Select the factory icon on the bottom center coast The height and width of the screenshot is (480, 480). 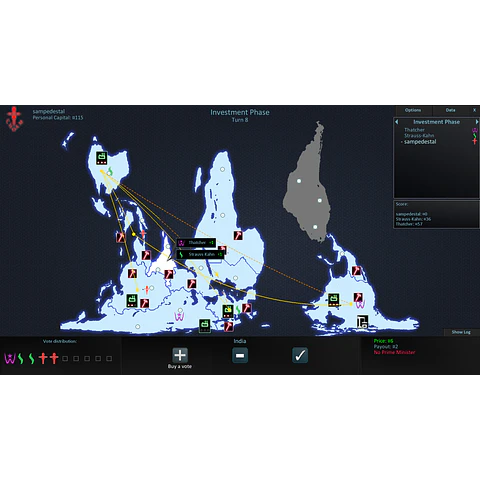pos(205,326)
